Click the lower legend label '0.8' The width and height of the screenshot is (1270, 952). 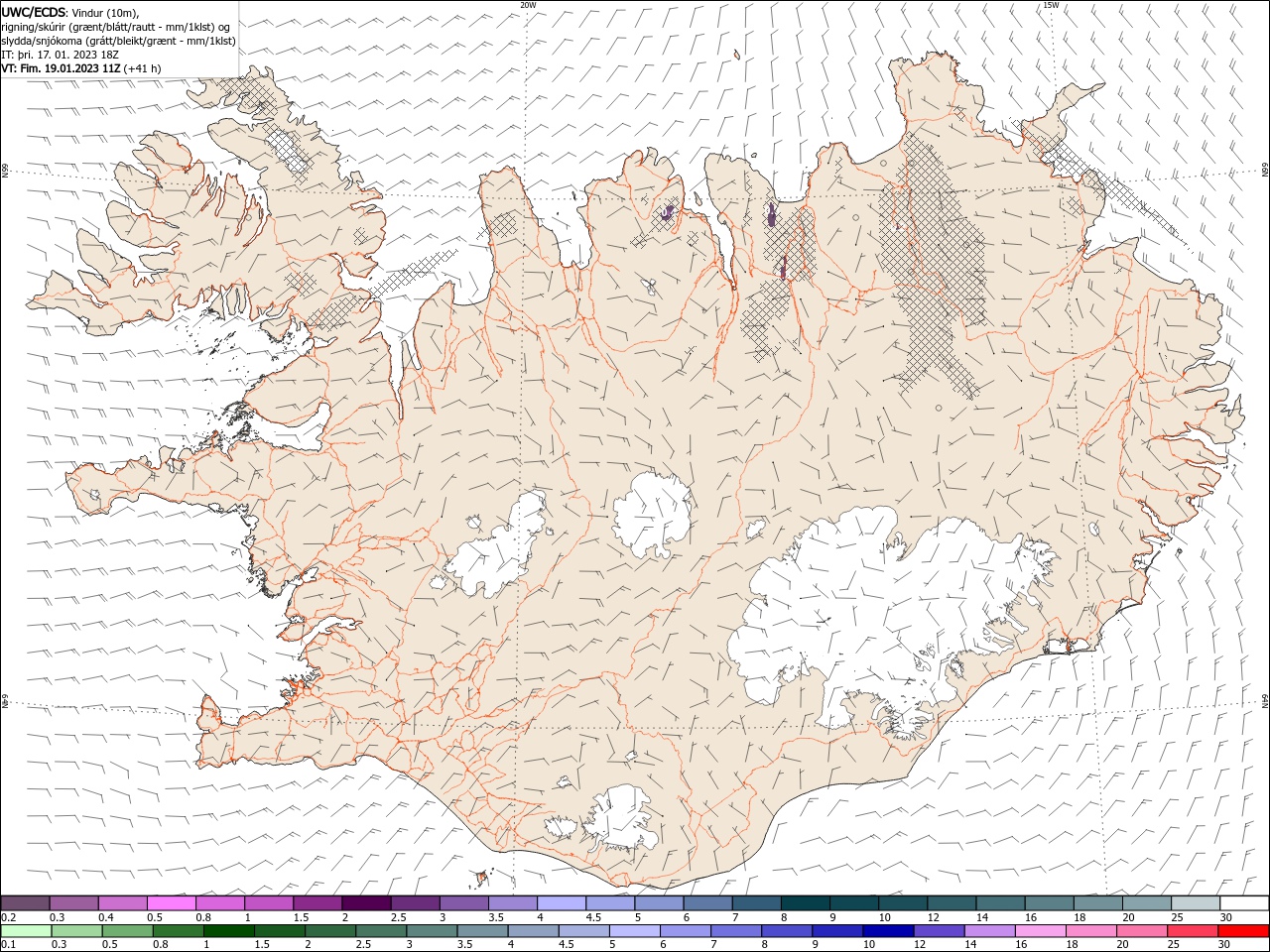tap(160, 945)
